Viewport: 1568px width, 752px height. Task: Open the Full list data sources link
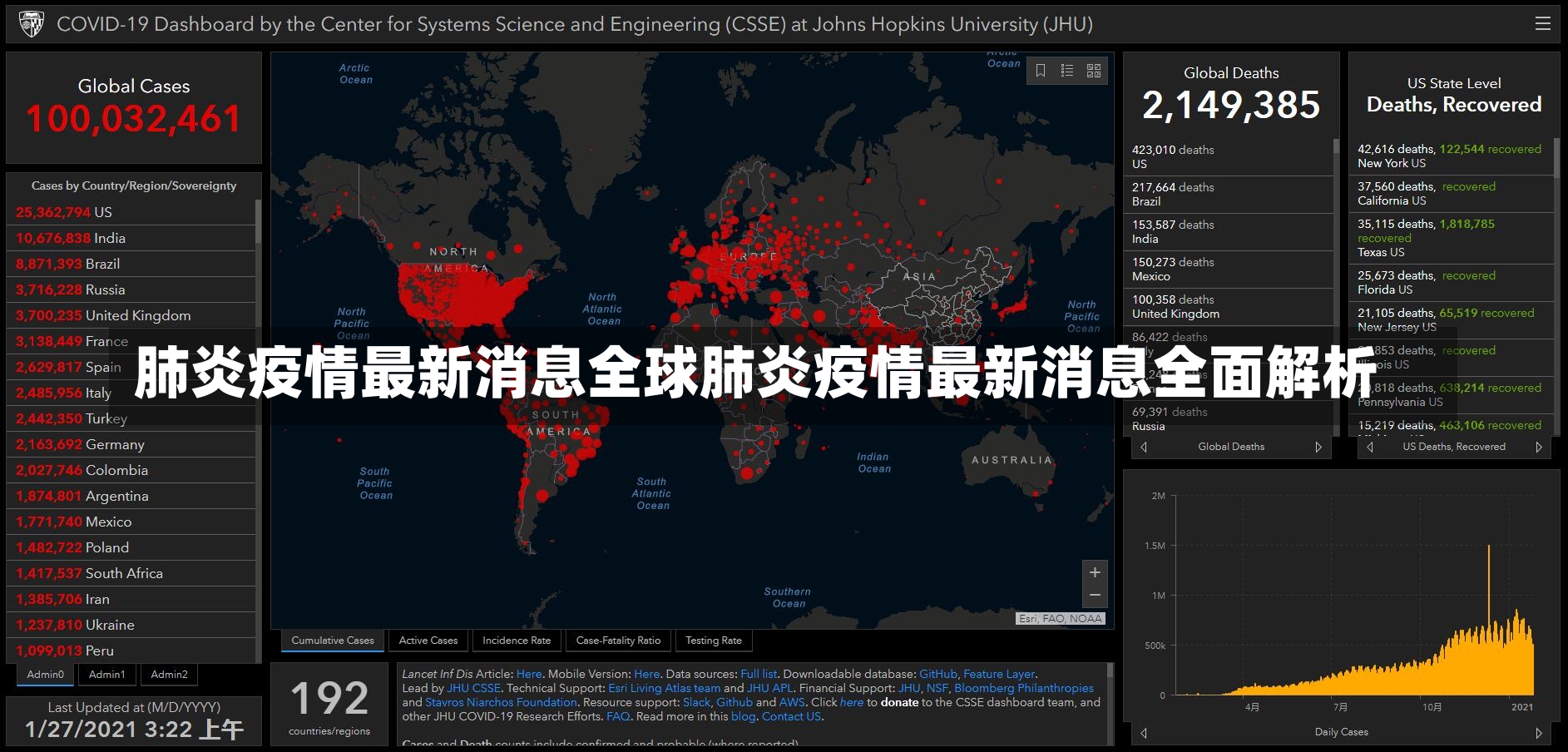tap(759, 674)
